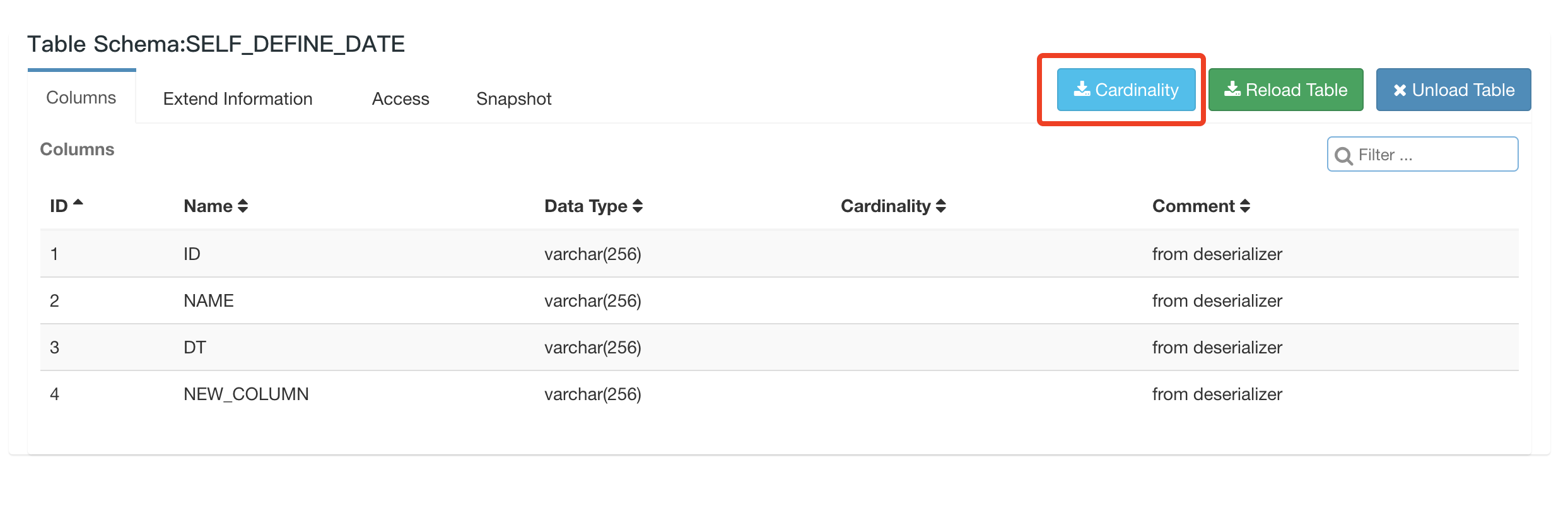Focus the Filter input field
1568x520 pixels.
click(x=1432, y=155)
